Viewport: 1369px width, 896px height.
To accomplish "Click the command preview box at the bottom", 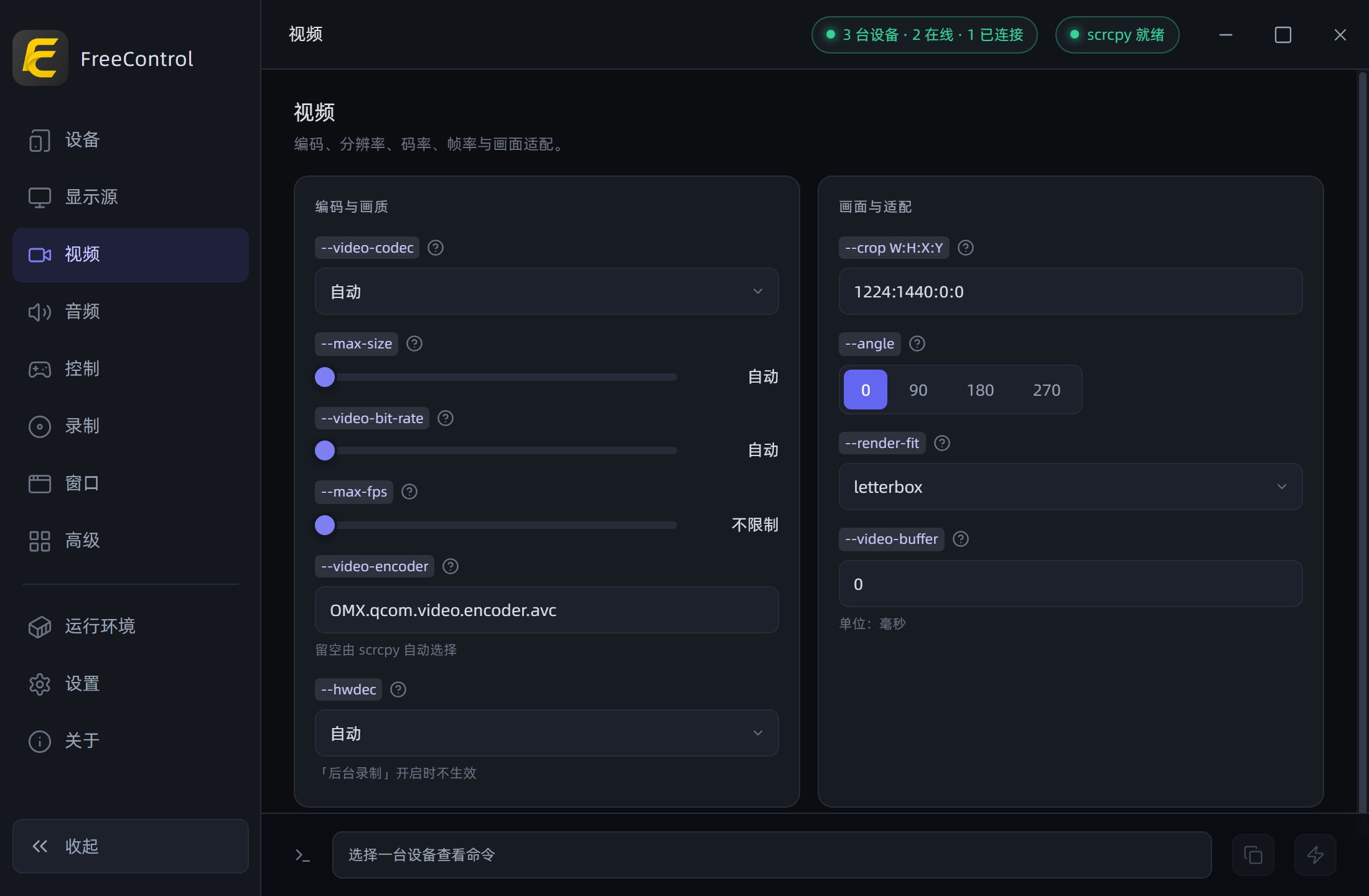I will point(772,855).
